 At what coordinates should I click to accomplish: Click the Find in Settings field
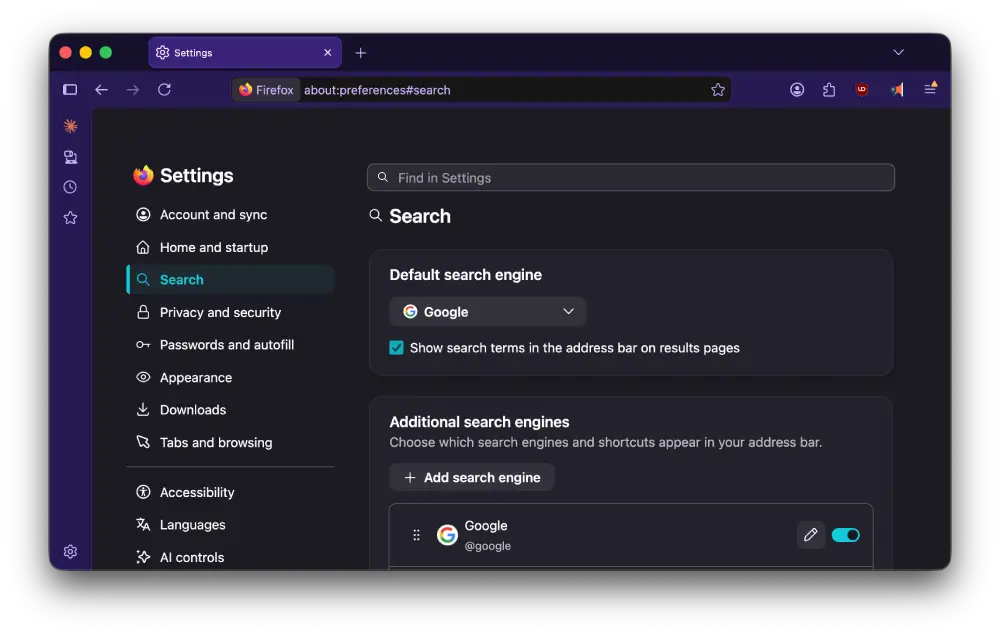point(631,178)
